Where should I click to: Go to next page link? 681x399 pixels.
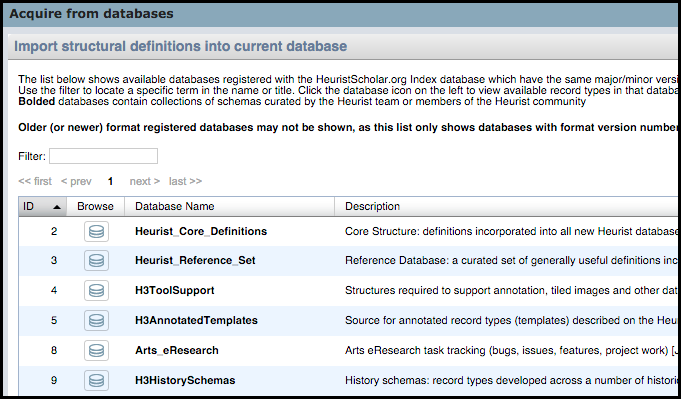coord(145,181)
